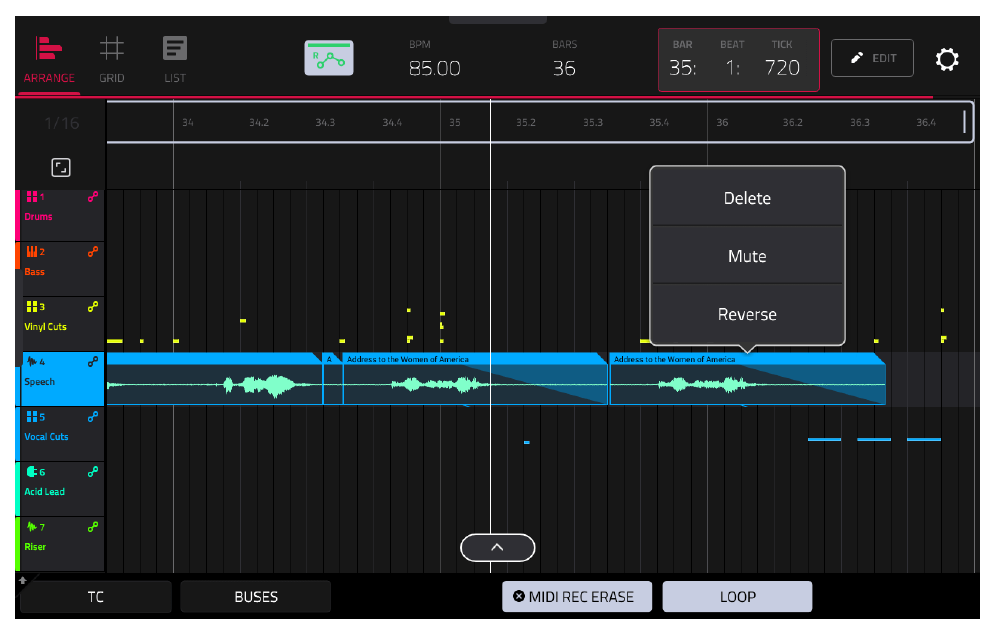Click the 34.3 ruler marker
This screenshot has height=636, width=996.
tap(325, 123)
